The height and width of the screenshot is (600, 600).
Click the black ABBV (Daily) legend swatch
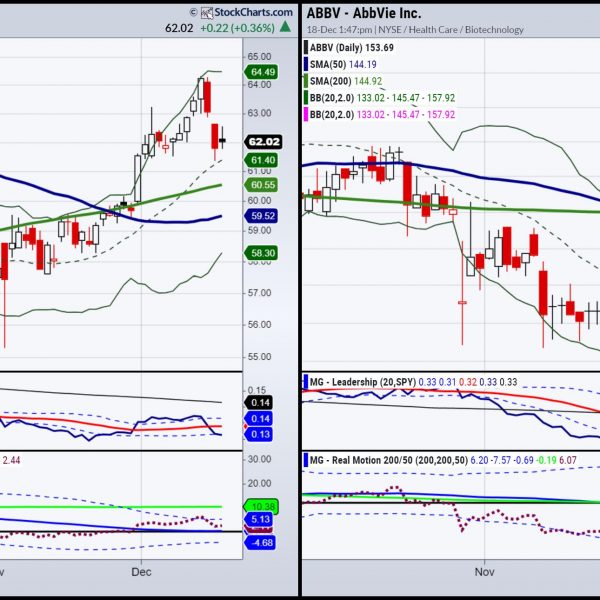pyautogui.click(x=306, y=47)
